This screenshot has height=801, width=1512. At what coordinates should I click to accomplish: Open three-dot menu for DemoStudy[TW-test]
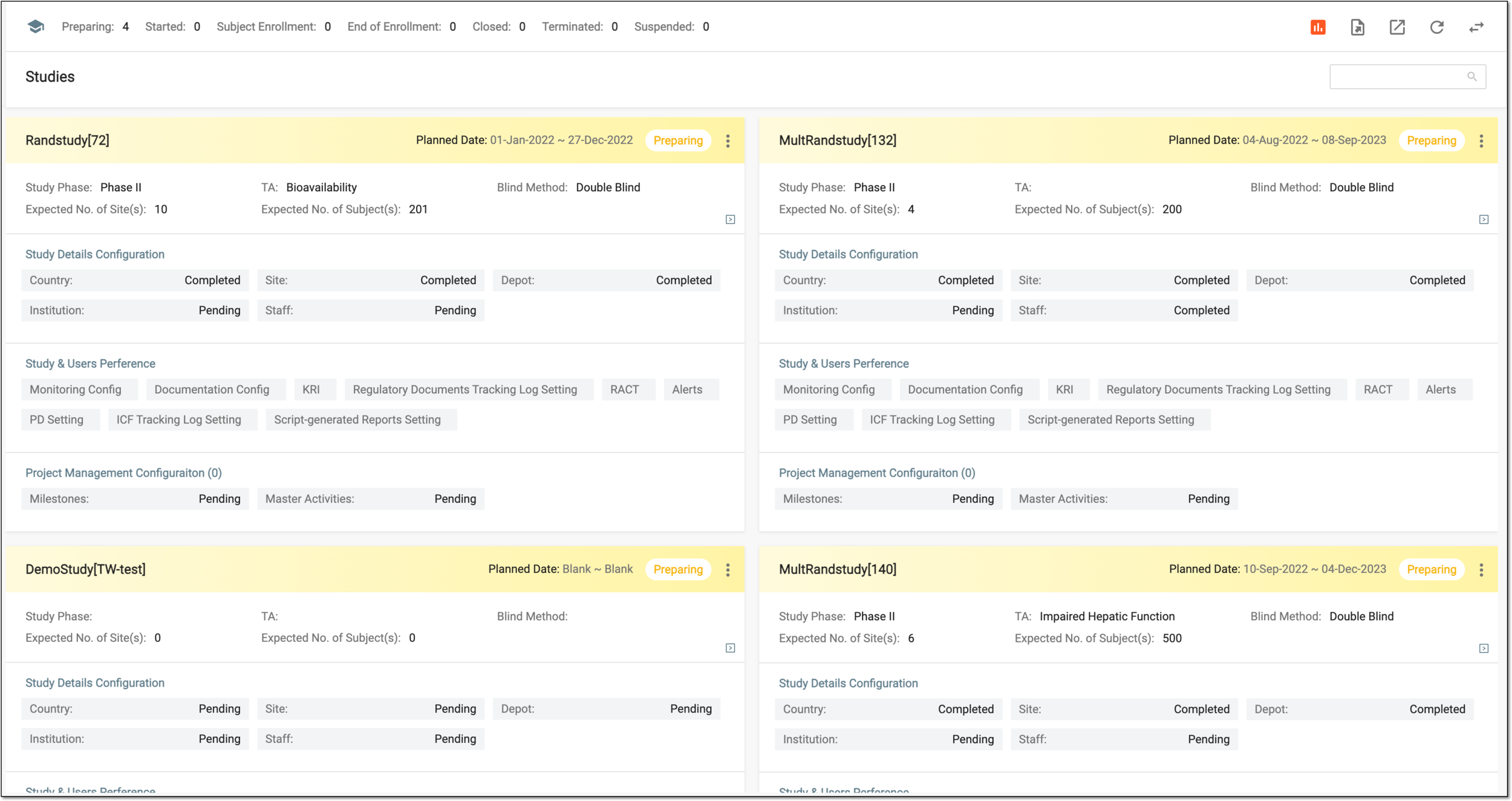(728, 570)
